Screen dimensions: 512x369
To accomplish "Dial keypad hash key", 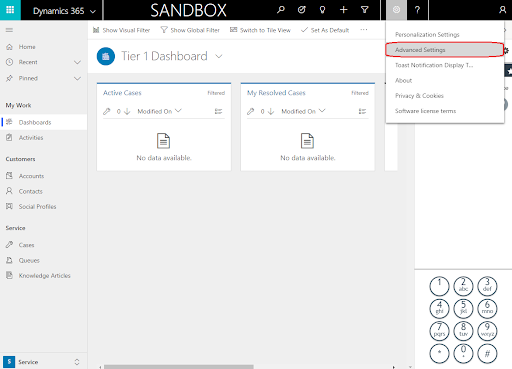I will pyautogui.click(x=487, y=353).
